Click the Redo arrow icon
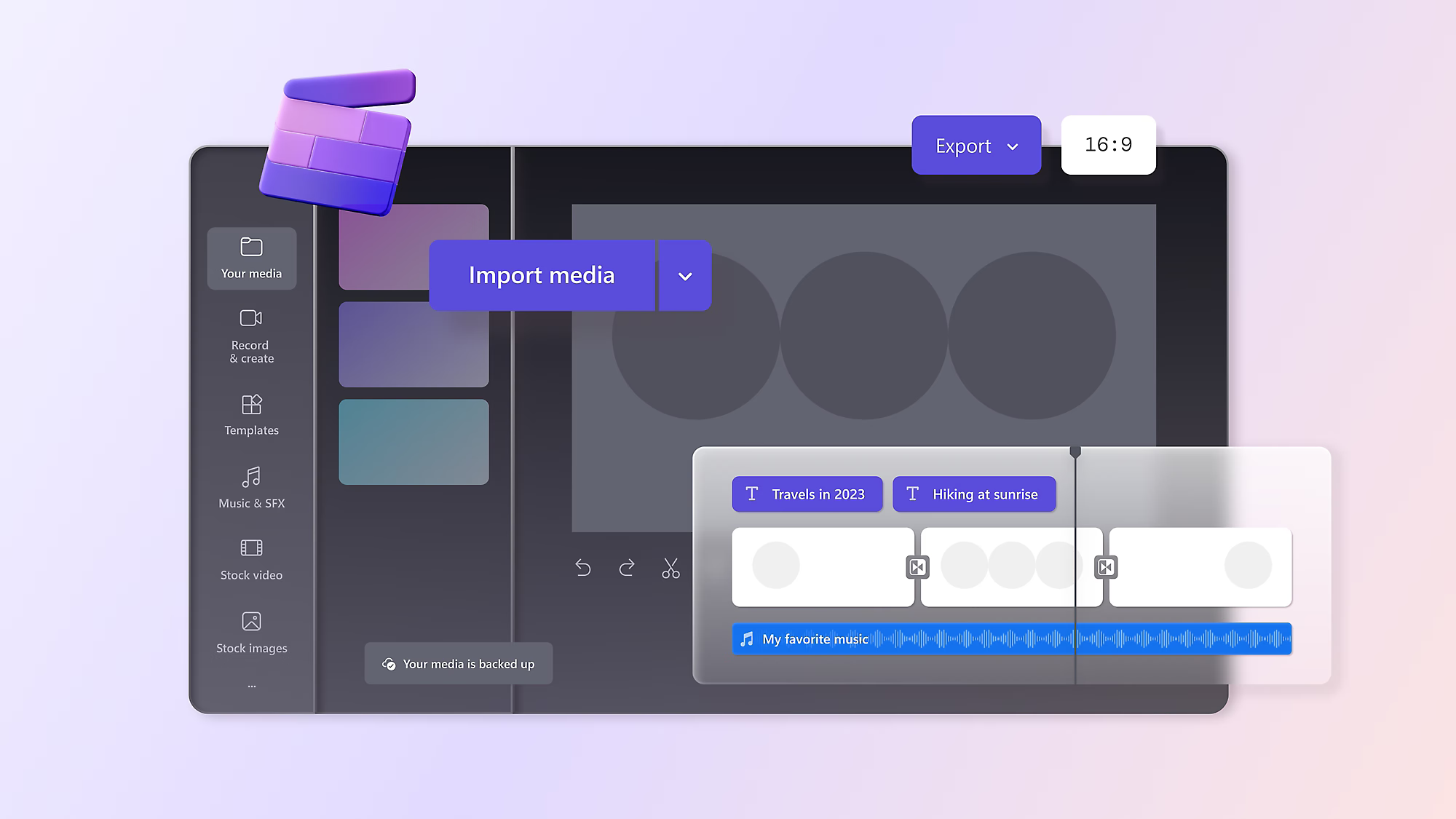Viewport: 1456px width, 819px height. (627, 567)
